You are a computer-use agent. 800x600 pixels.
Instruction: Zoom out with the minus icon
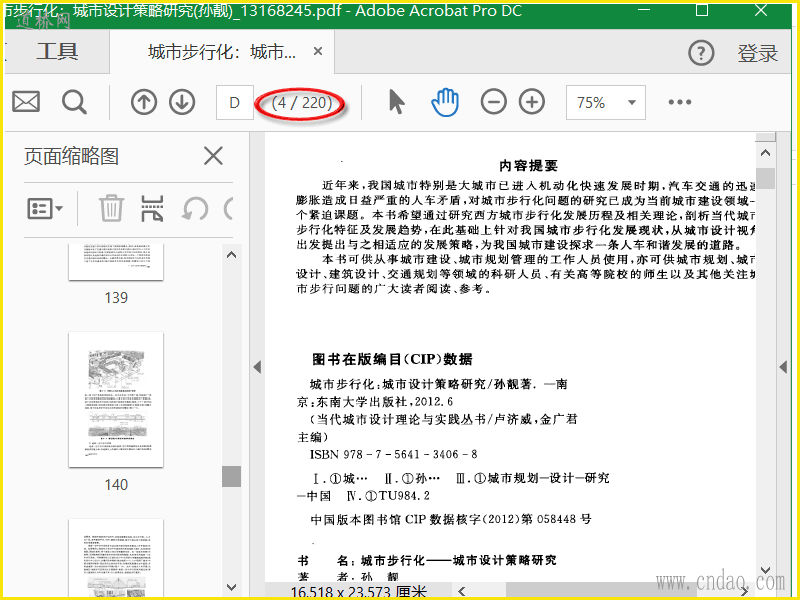493,102
